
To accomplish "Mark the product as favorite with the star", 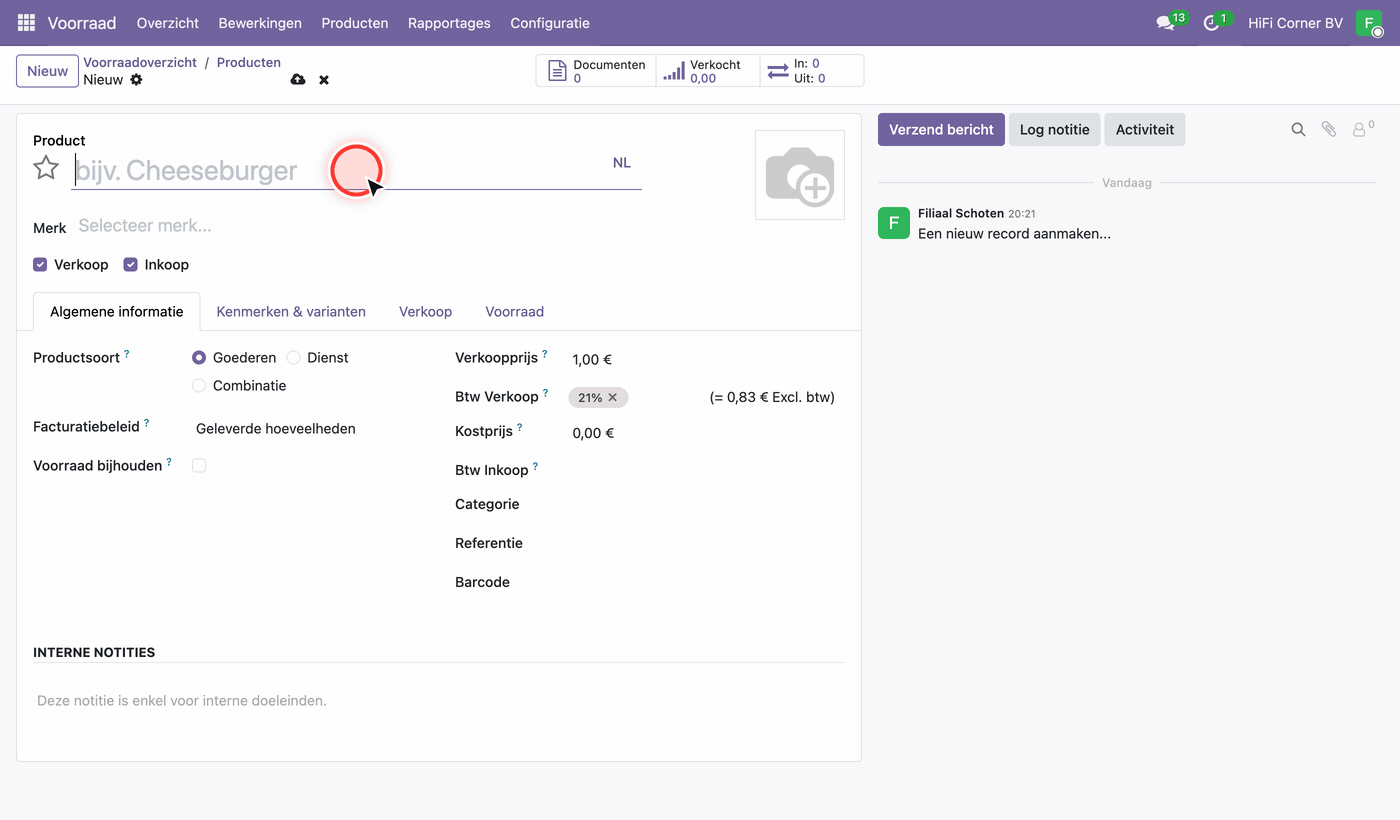I will point(46,168).
